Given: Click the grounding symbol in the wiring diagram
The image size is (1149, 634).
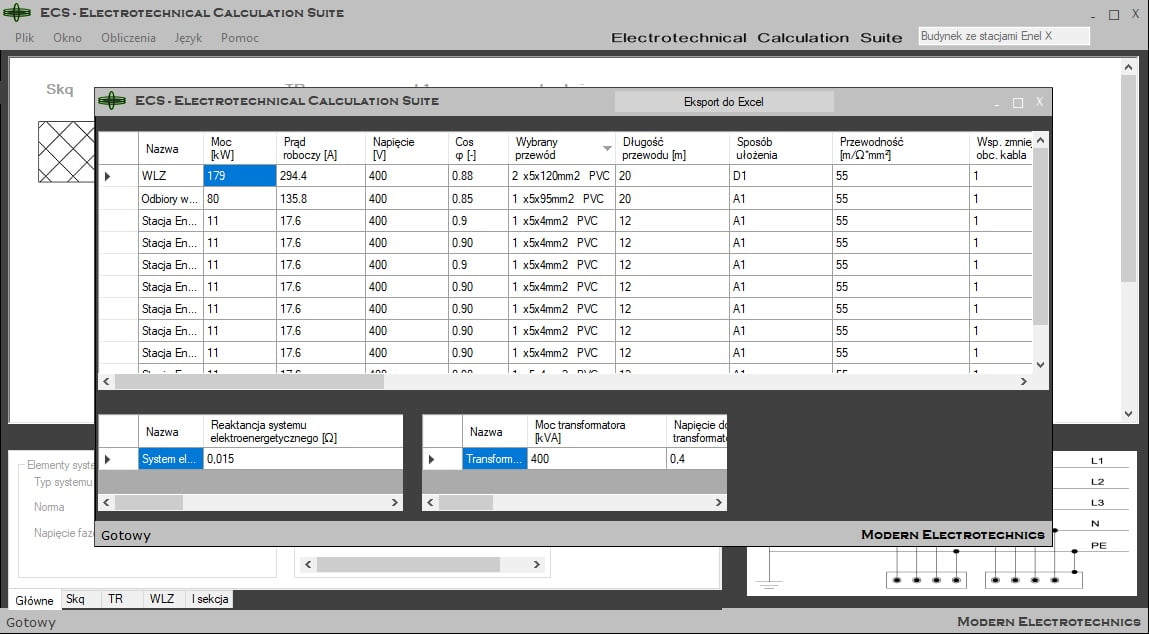Looking at the screenshot, I should pyautogui.click(x=769, y=583).
